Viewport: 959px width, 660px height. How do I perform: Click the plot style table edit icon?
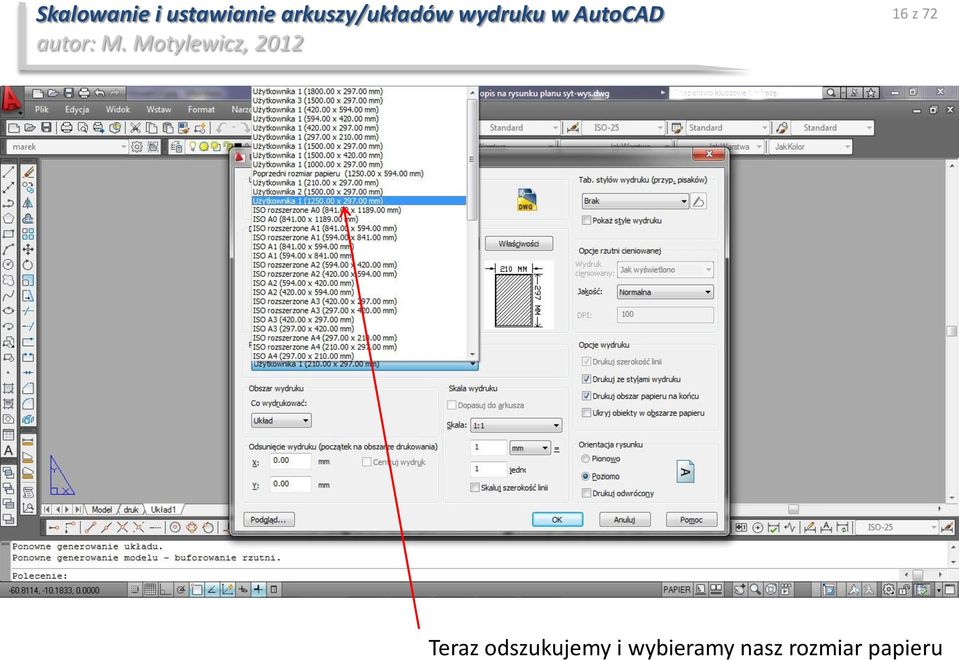(699, 201)
